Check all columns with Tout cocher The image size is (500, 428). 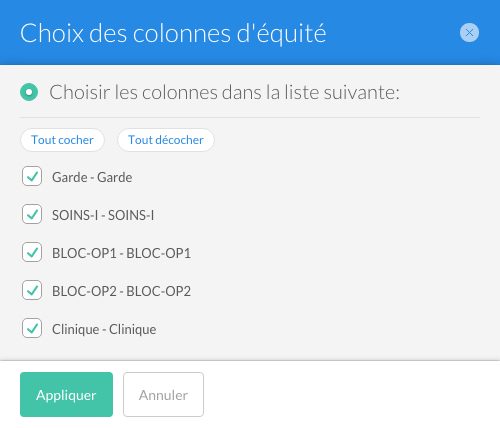[x=62, y=140]
